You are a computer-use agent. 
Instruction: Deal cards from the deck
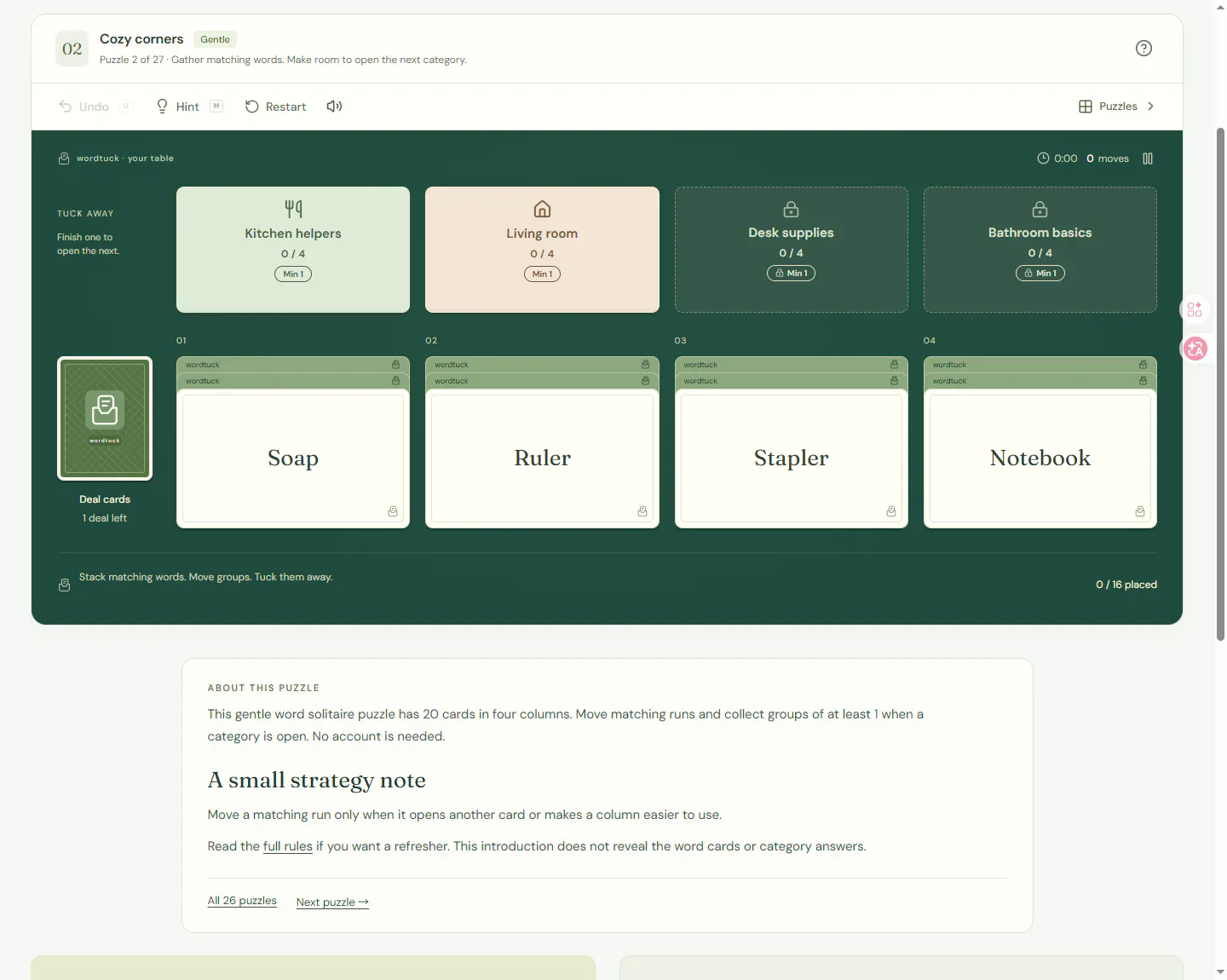[x=105, y=418]
